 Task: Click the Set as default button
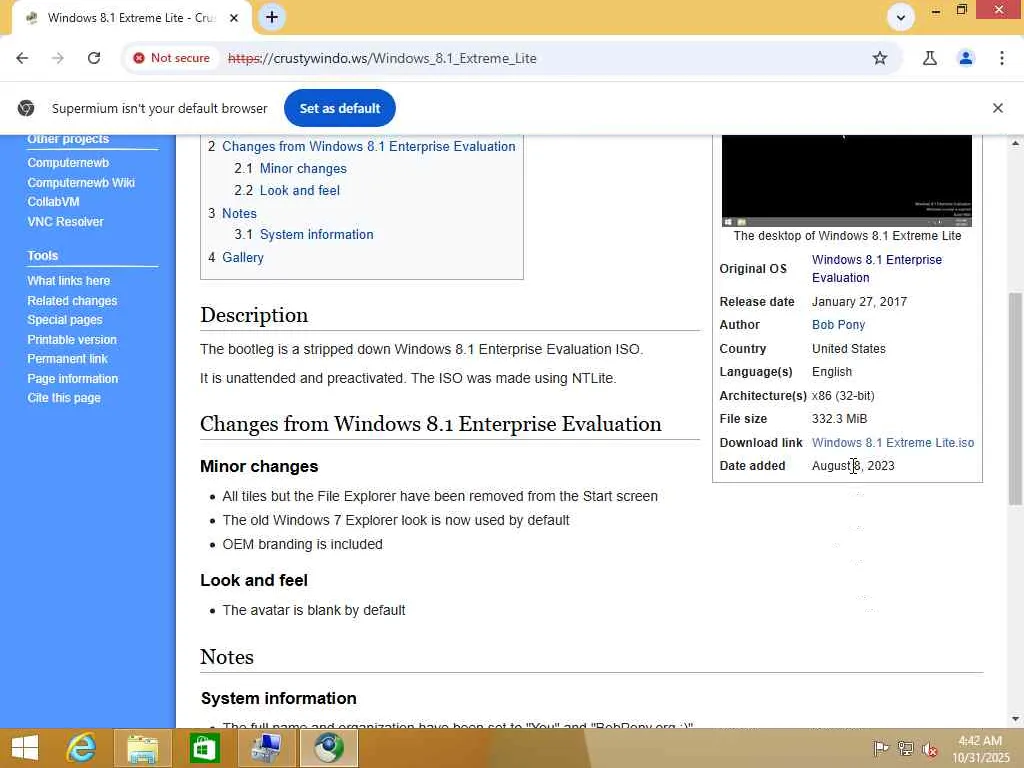click(340, 108)
